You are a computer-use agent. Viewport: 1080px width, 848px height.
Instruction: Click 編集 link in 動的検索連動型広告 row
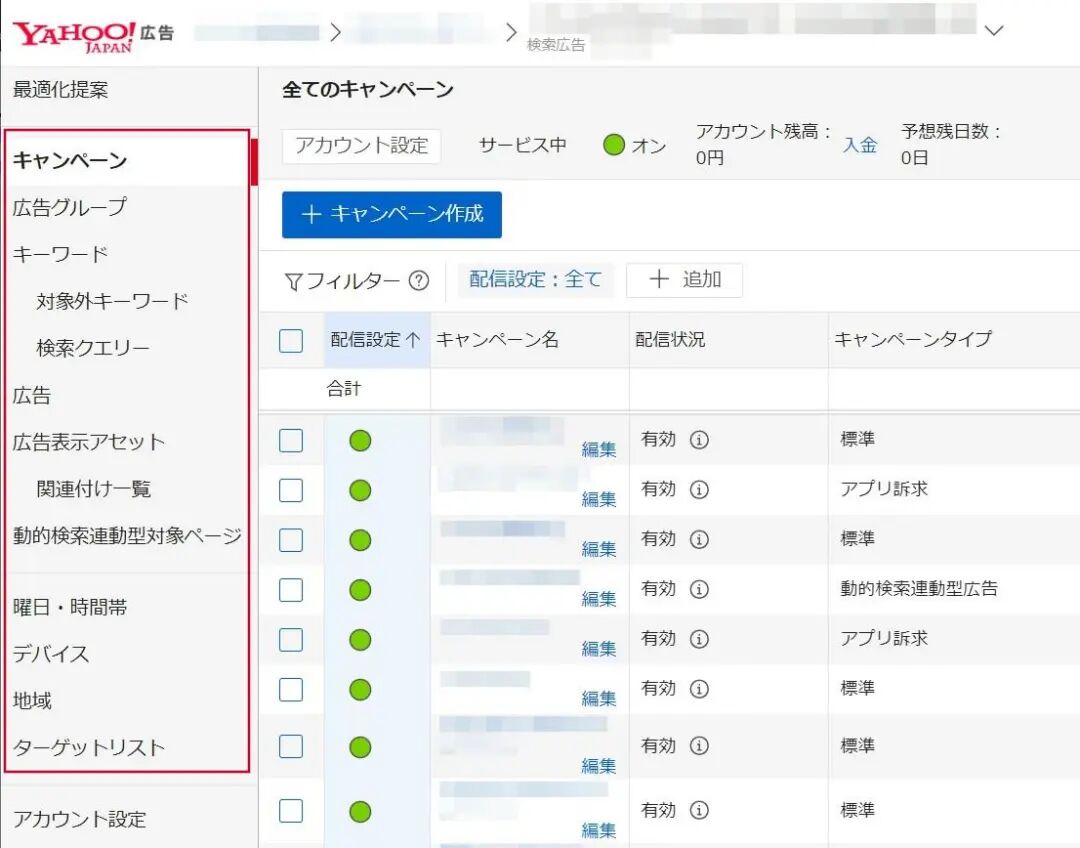pyautogui.click(x=599, y=599)
